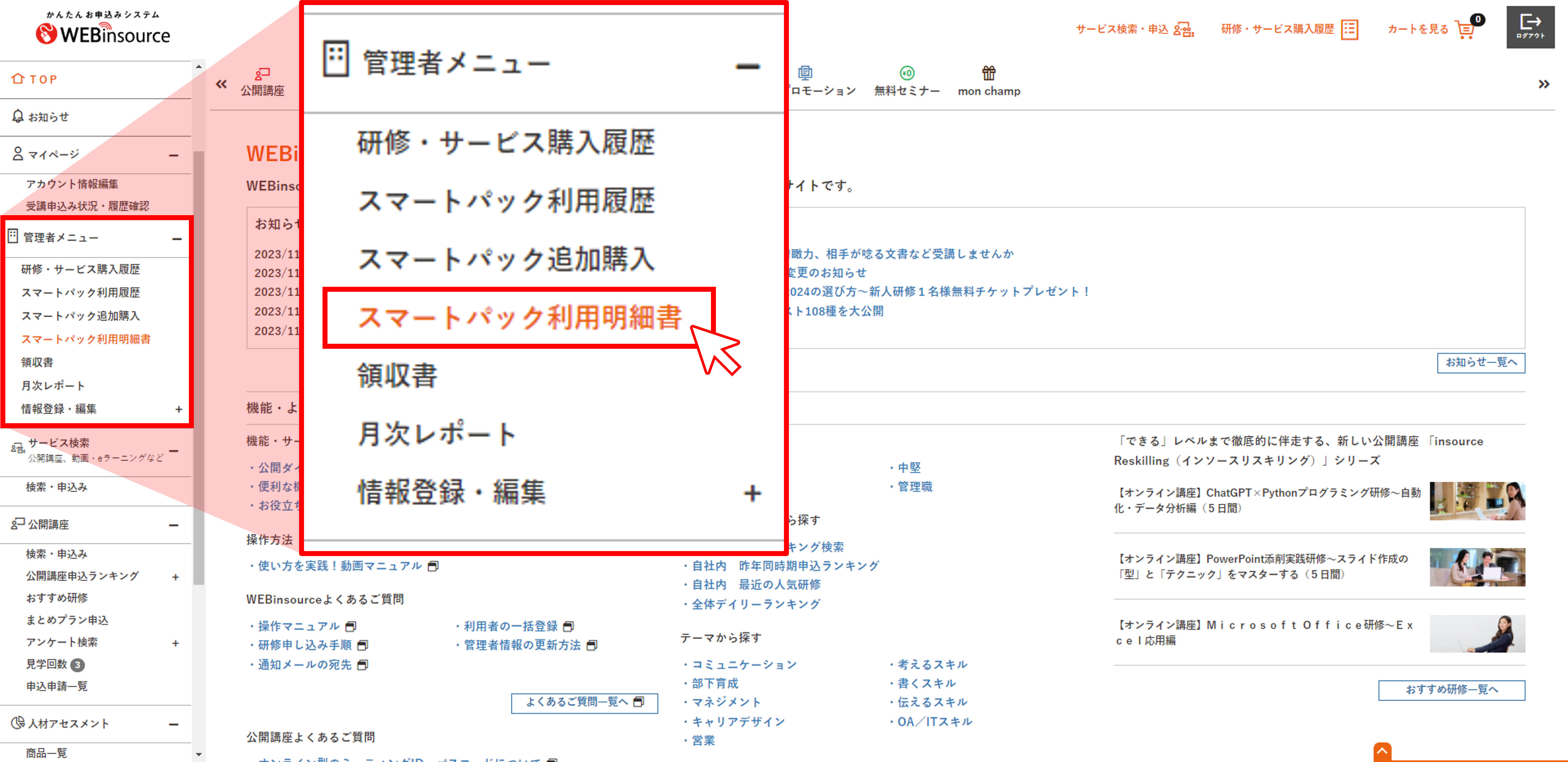This screenshot has height=762, width=1568.
Task: Click the orange back-to-top arrow button
Action: [1382, 752]
